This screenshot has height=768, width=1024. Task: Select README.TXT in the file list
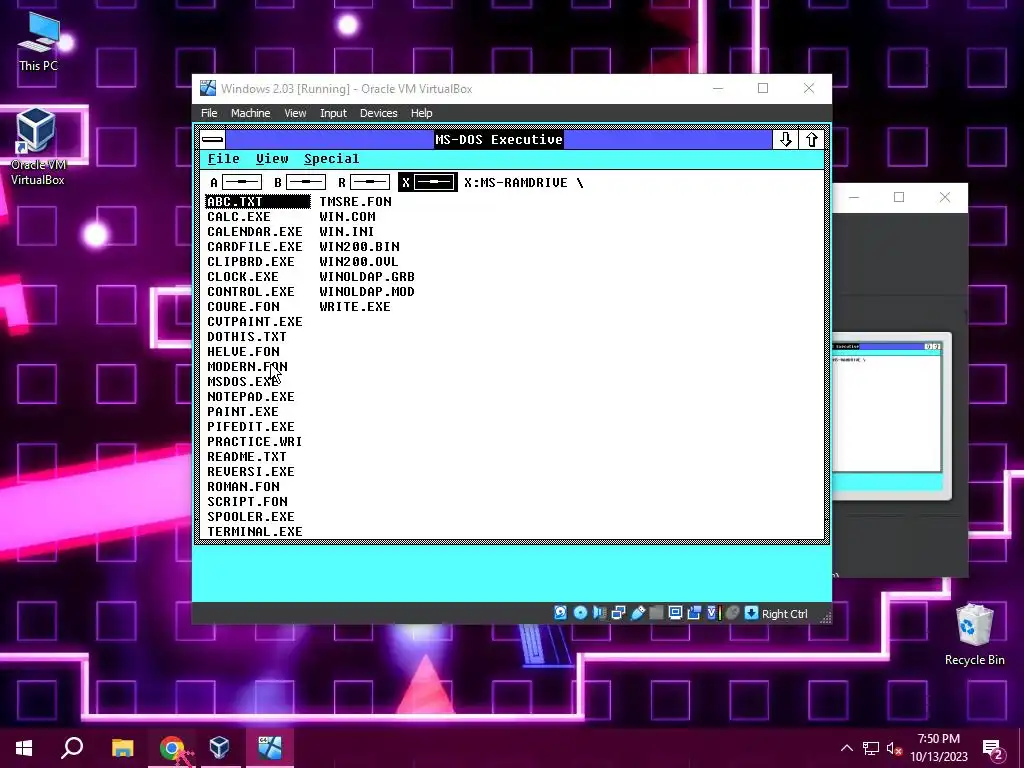pyautogui.click(x=246, y=457)
